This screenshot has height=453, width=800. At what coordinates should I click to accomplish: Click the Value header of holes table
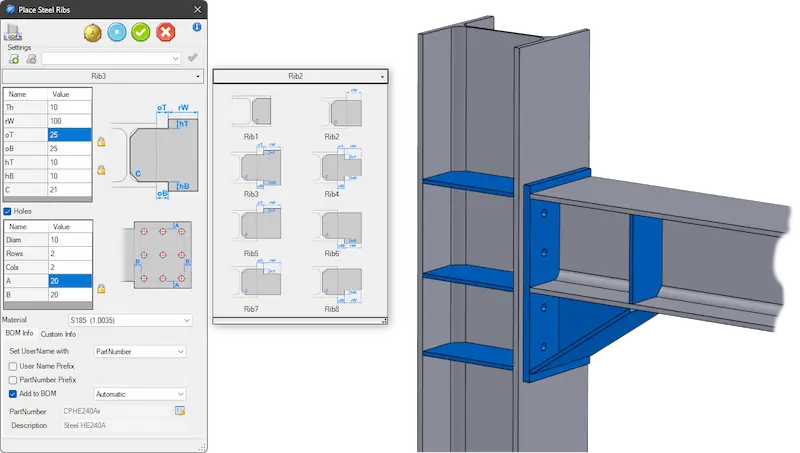tap(70, 226)
